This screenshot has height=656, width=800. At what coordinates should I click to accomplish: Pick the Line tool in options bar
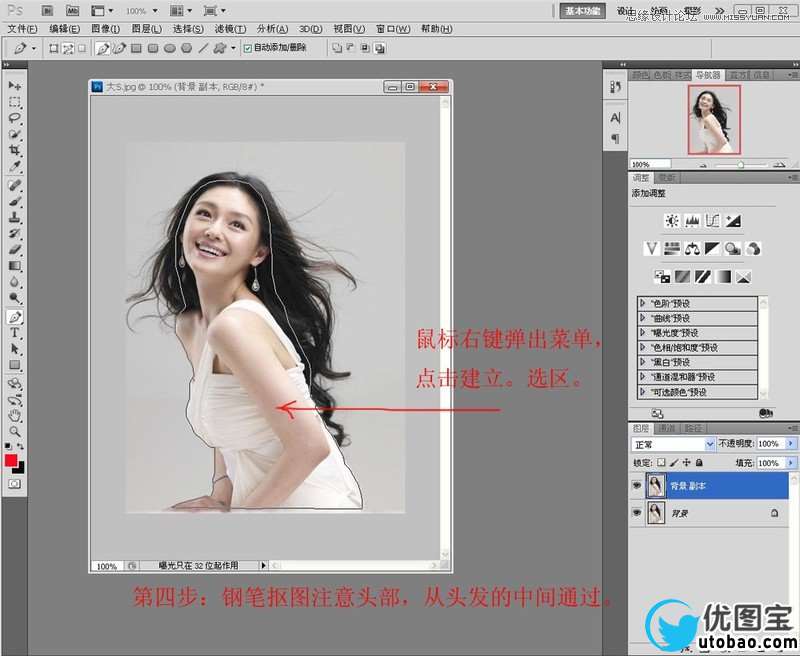[203, 48]
